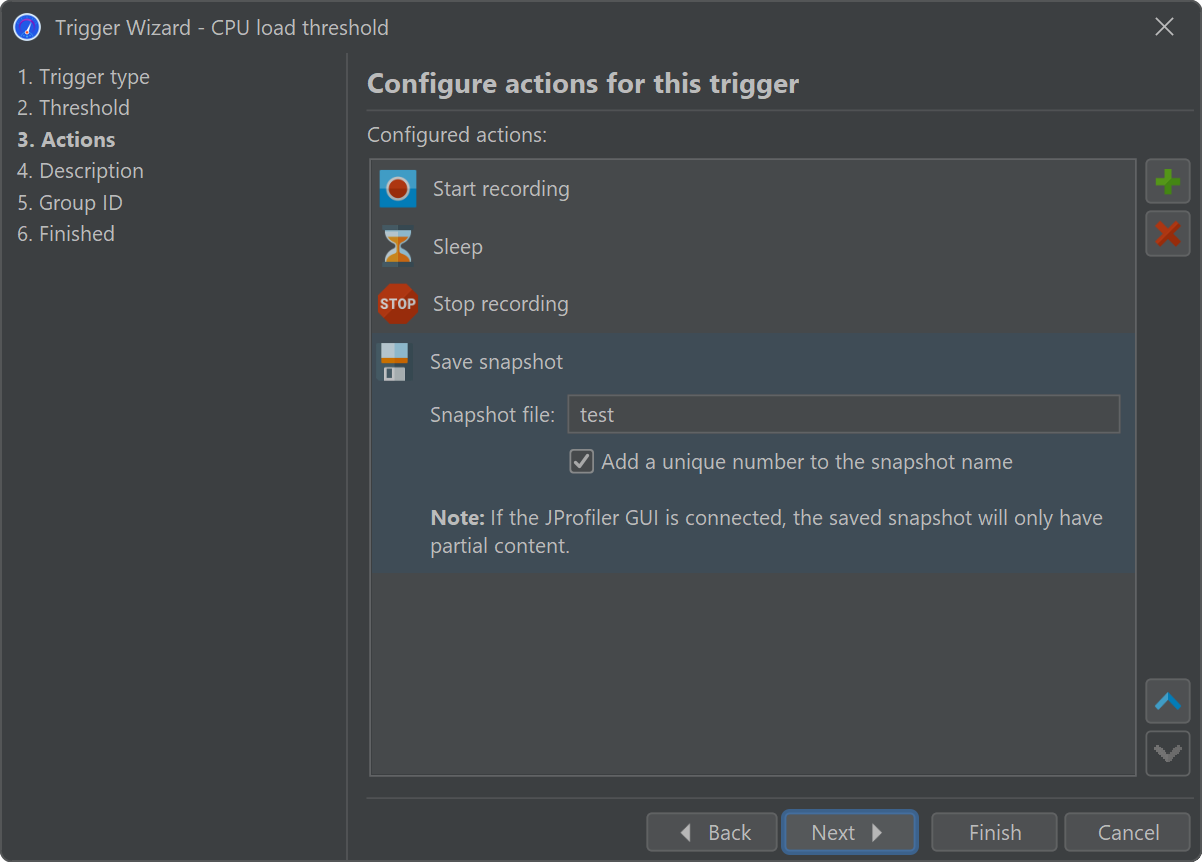Image resolution: width=1202 pixels, height=862 pixels.
Task: Click the green plus add action icon
Action: pos(1167,182)
